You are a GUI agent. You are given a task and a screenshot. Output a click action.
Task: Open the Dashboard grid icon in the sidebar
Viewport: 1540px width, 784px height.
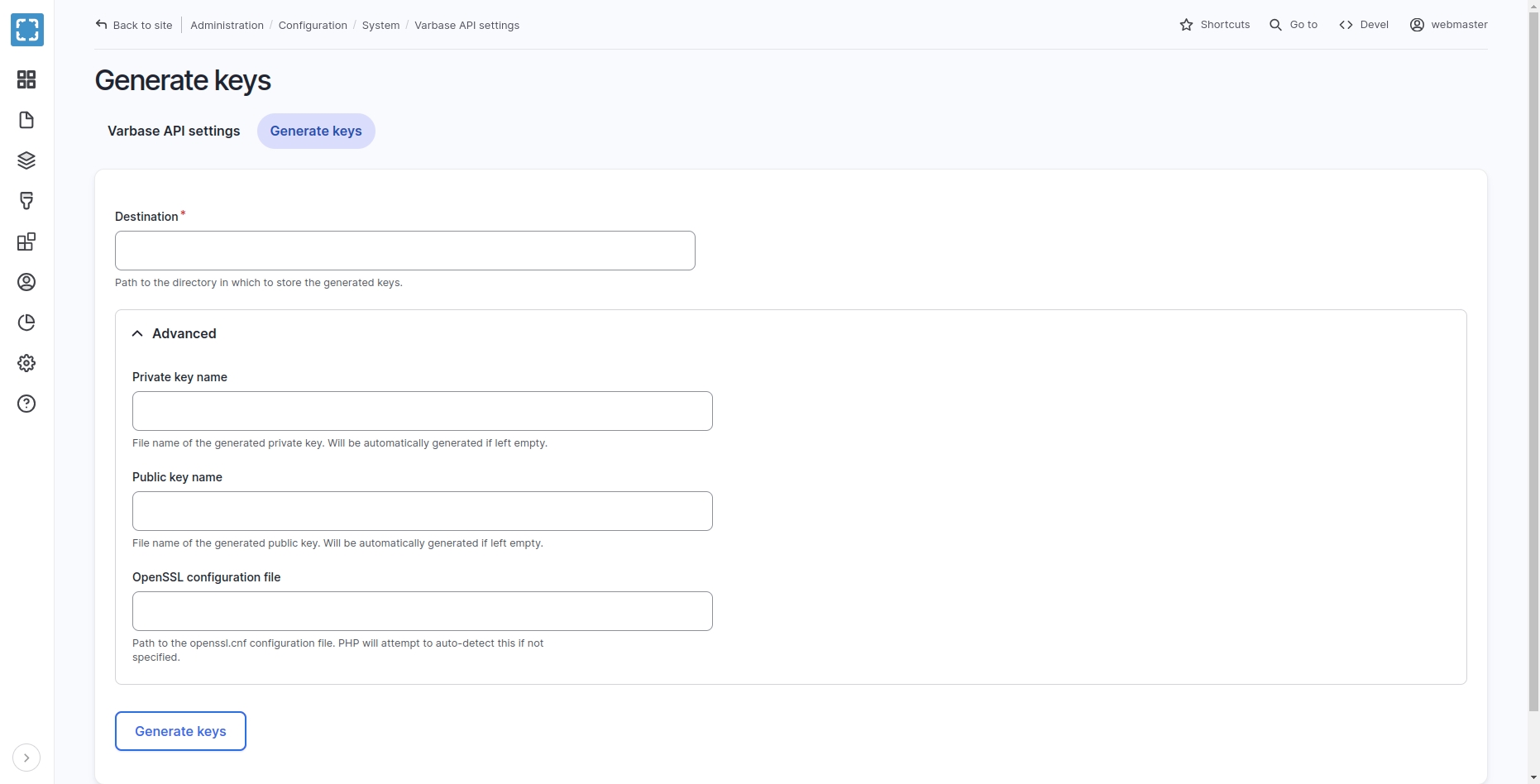click(26, 79)
